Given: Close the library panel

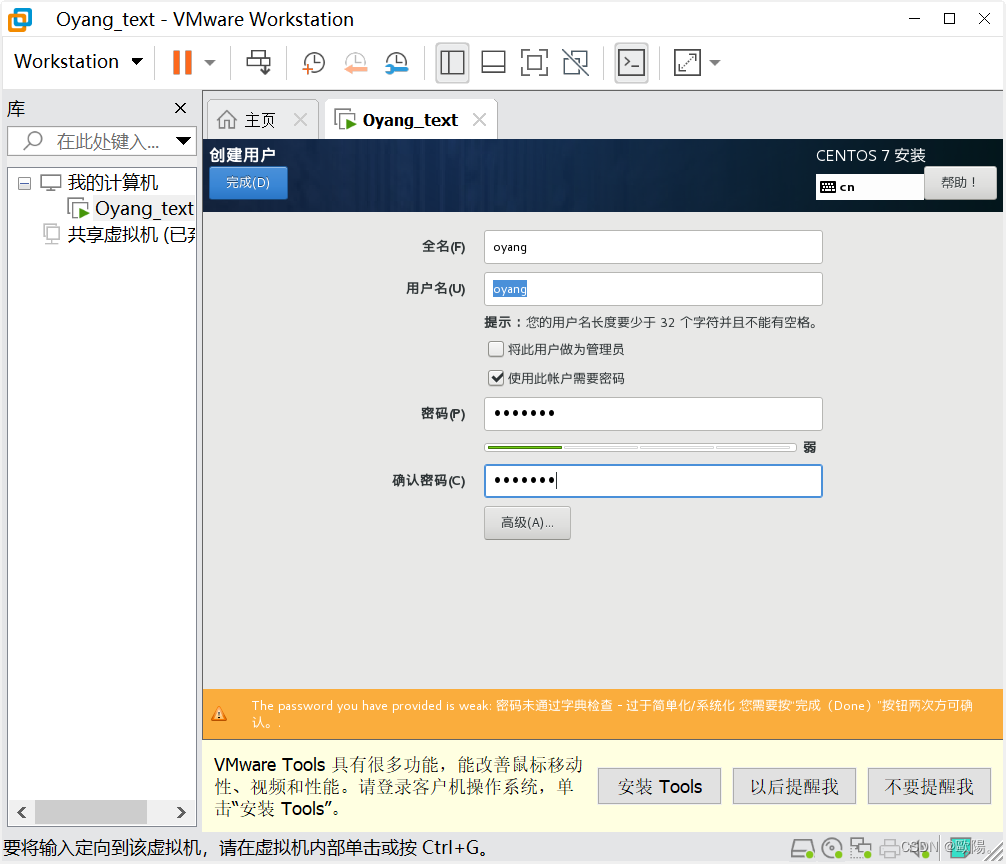Looking at the screenshot, I should 180,108.
